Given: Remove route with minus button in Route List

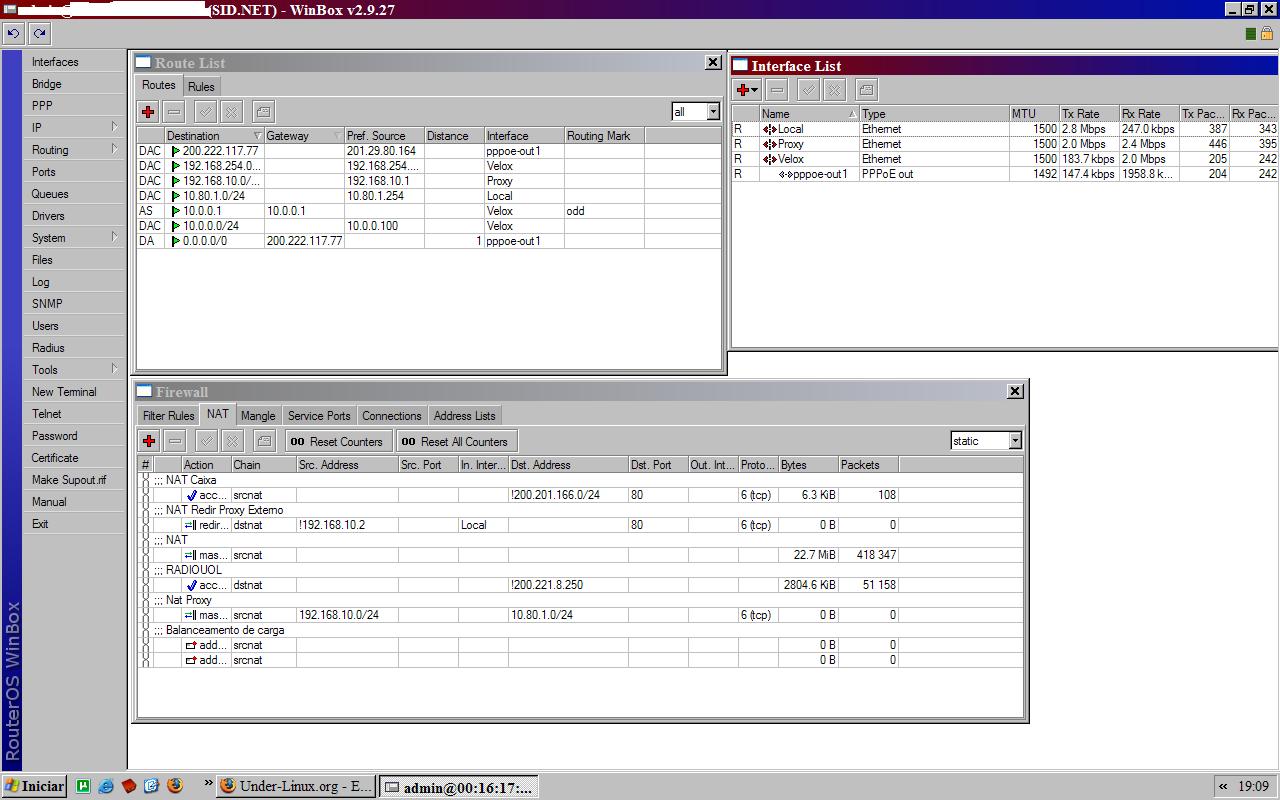Looking at the screenshot, I should (174, 112).
